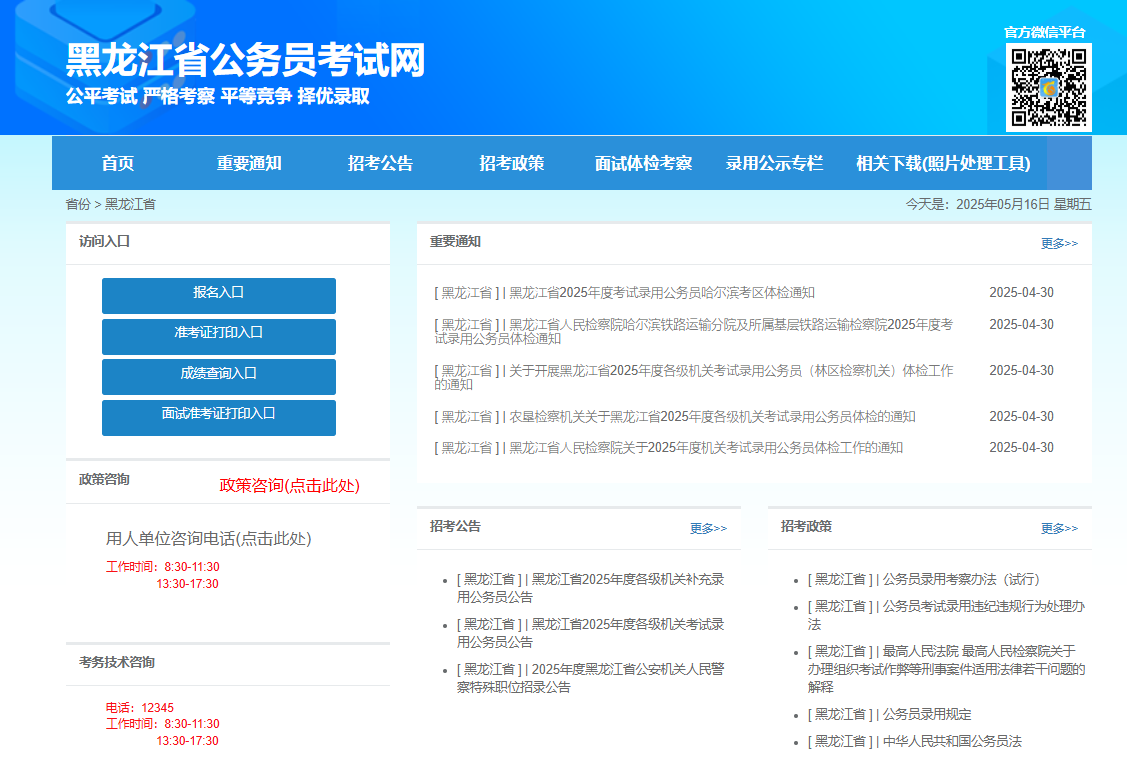Viewport: 1127px width, 766px height.
Task: Click the 报名入口 button
Action: click(218, 295)
